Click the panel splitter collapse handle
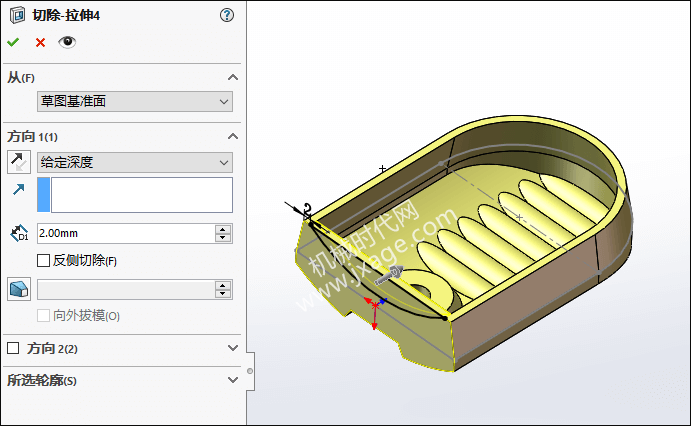Image resolution: width=691 pixels, height=426 pixels. (x=250, y=371)
